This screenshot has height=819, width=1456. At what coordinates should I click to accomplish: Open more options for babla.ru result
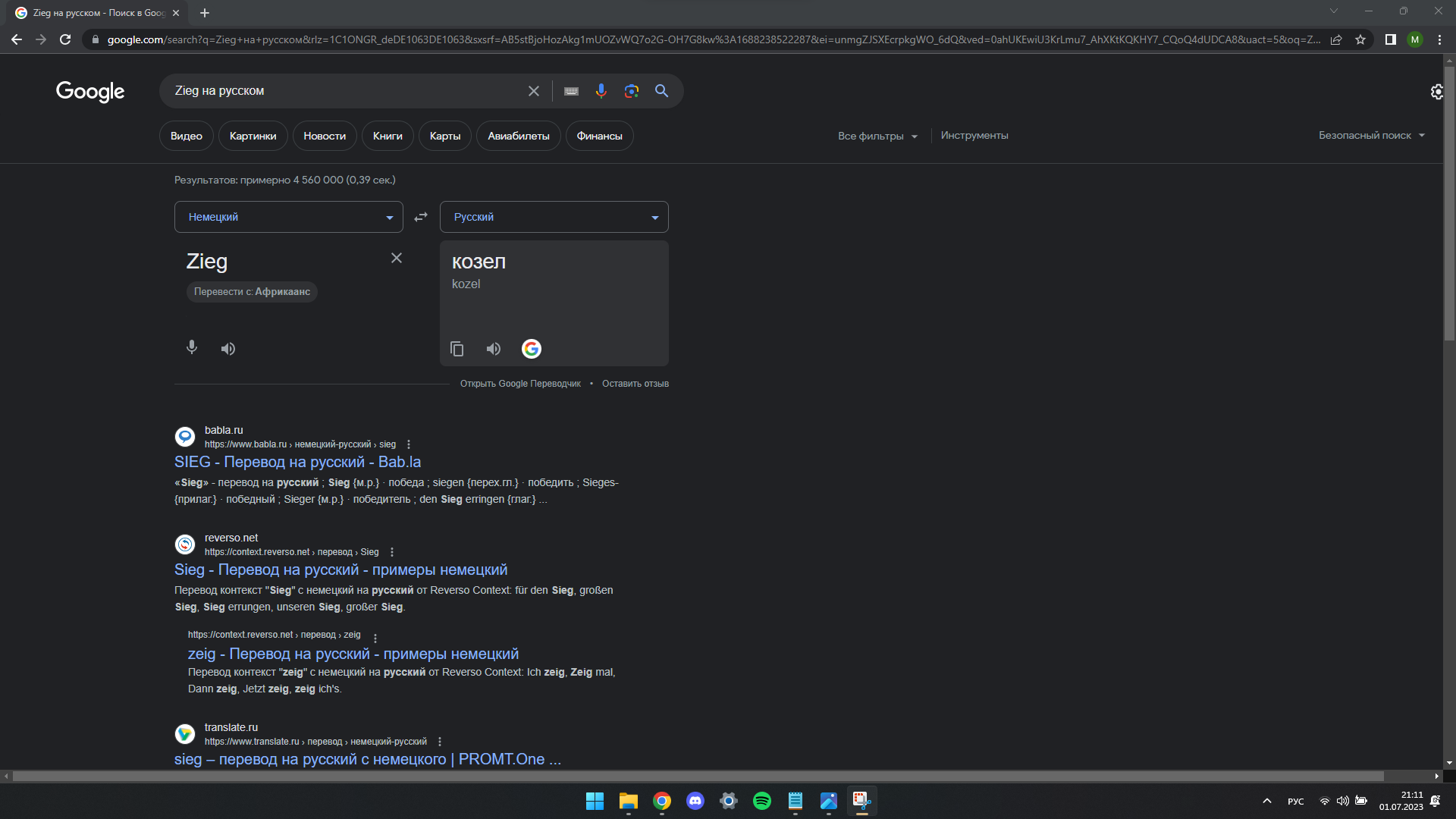409,444
